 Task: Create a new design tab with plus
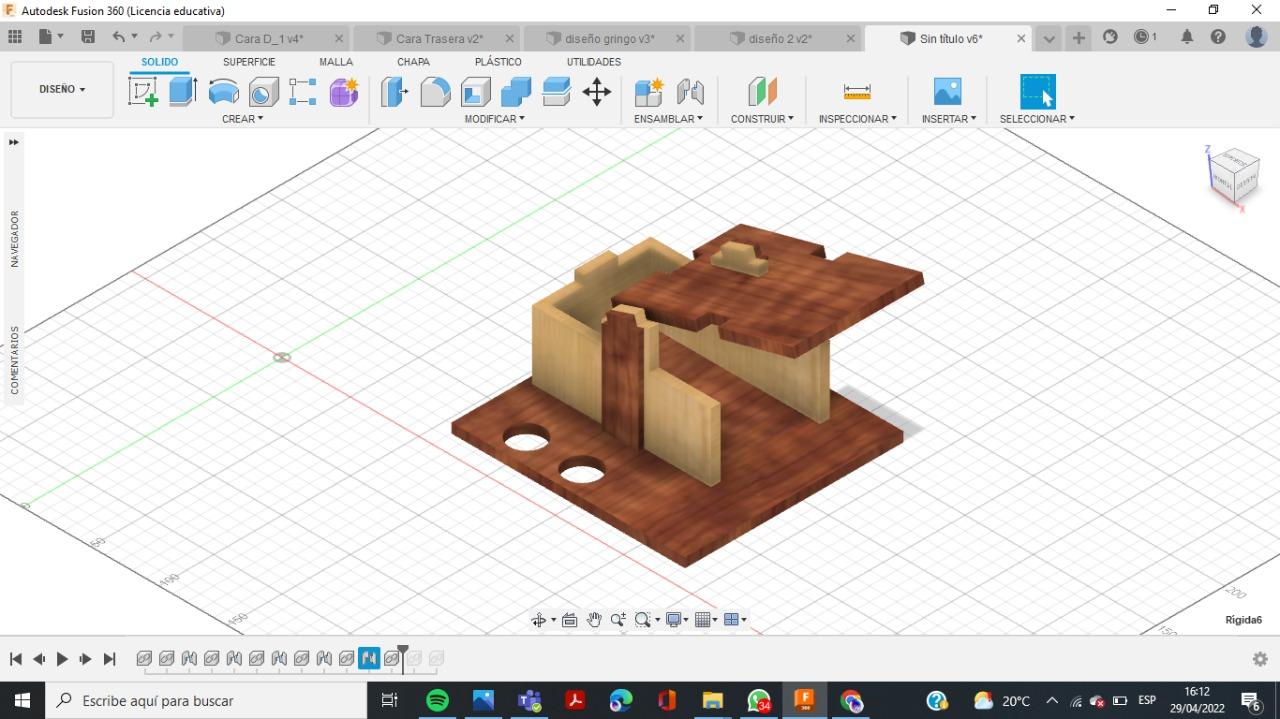(1079, 38)
